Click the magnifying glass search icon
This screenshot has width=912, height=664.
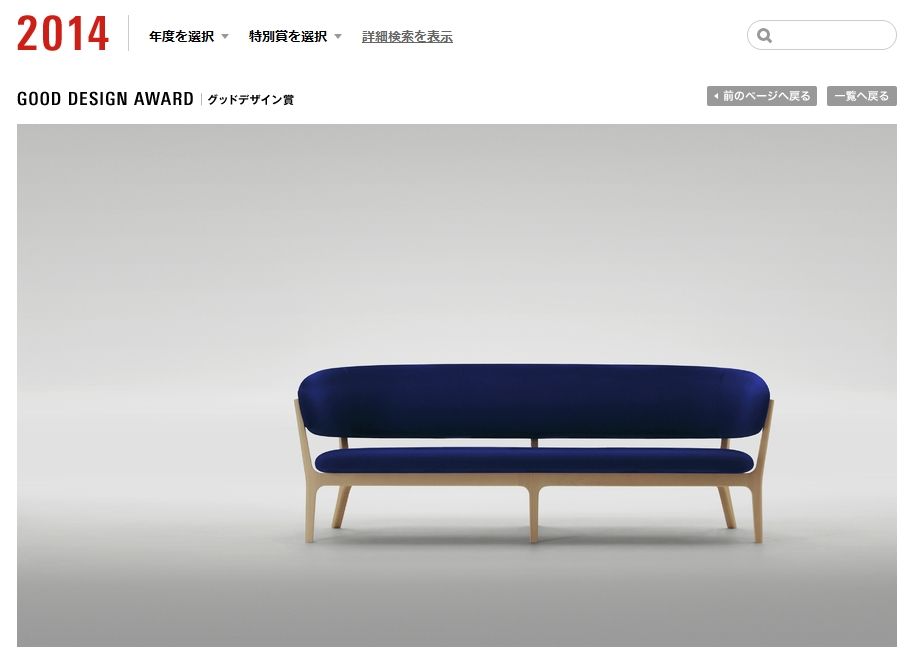tap(764, 35)
